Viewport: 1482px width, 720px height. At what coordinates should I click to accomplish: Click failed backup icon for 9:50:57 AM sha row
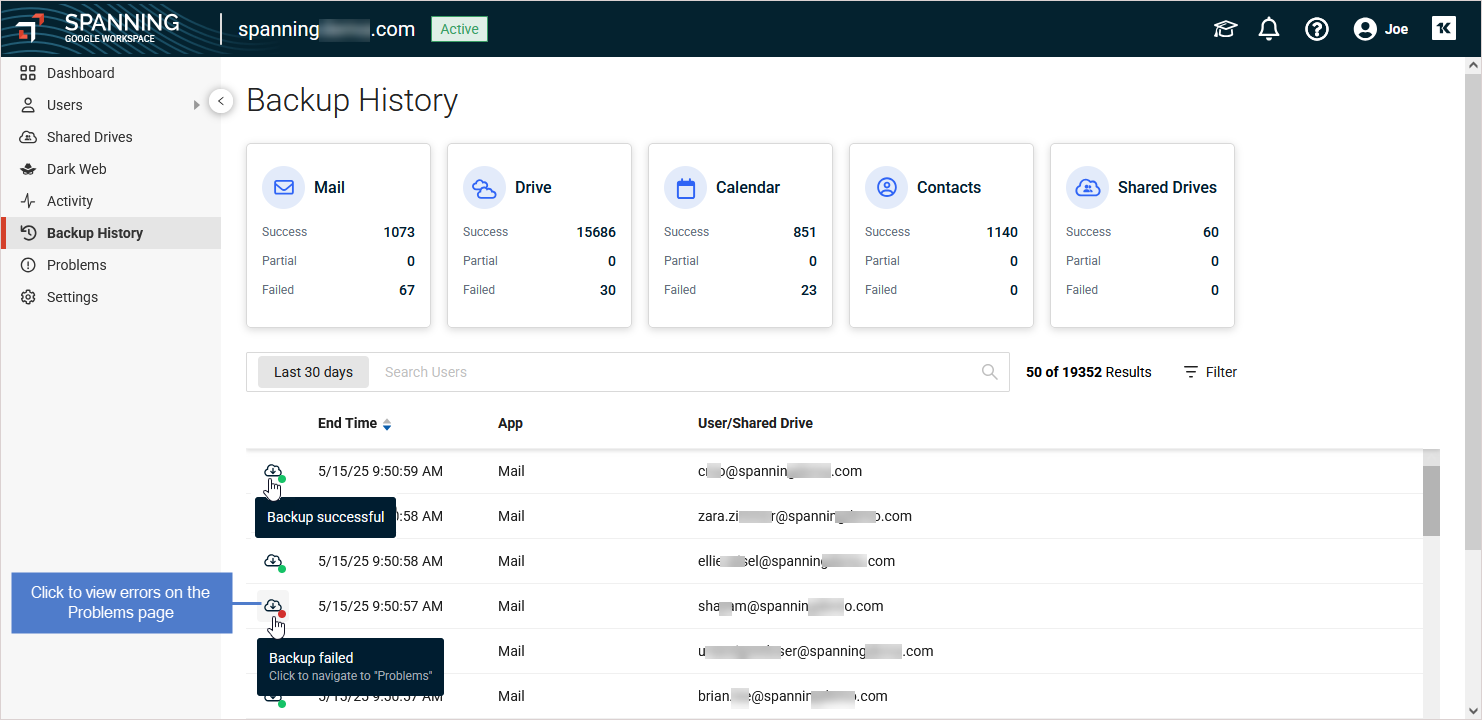(273, 606)
